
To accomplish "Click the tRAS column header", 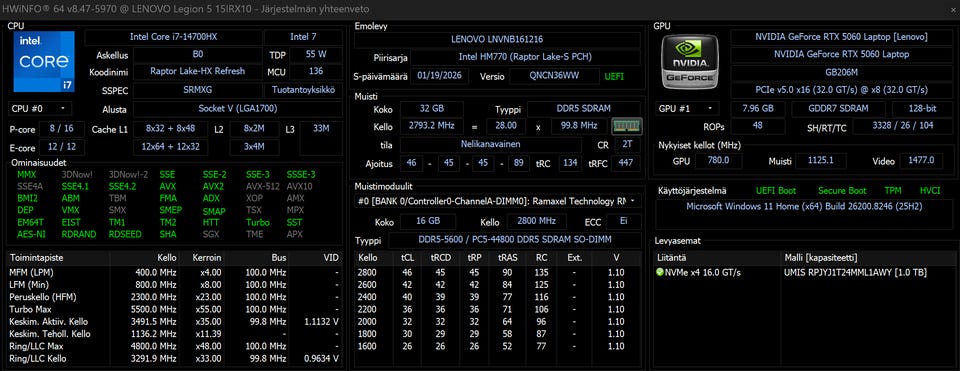I will (508, 258).
